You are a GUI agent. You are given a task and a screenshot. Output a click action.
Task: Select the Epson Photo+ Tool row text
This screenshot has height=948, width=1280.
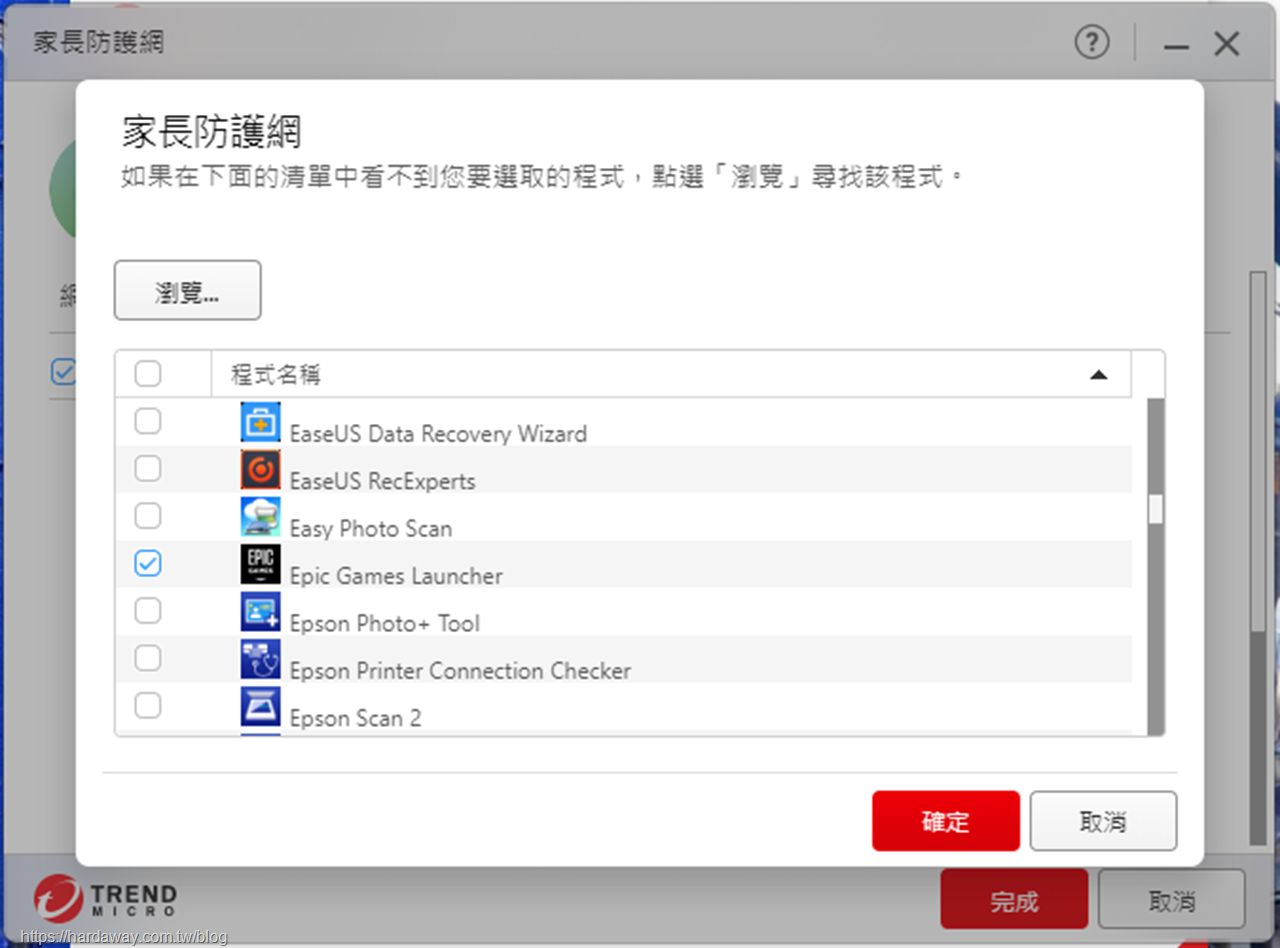click(x=385, y=623)
